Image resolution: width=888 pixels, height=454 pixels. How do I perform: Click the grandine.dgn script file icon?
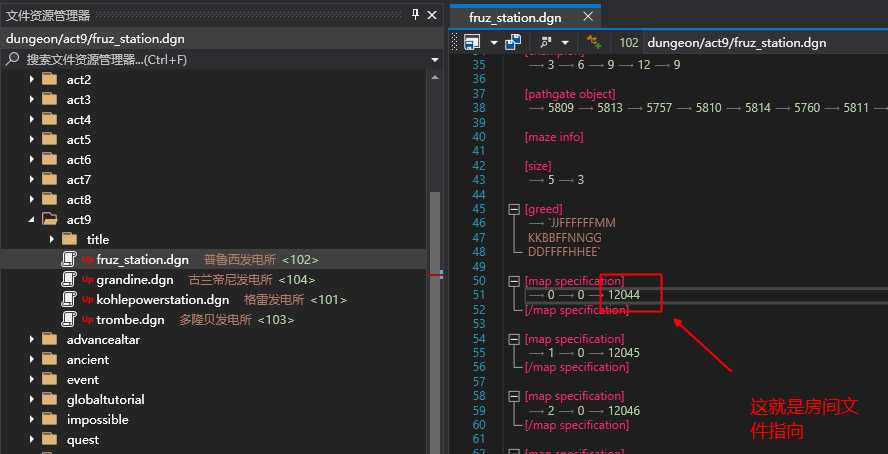(69, 279)
